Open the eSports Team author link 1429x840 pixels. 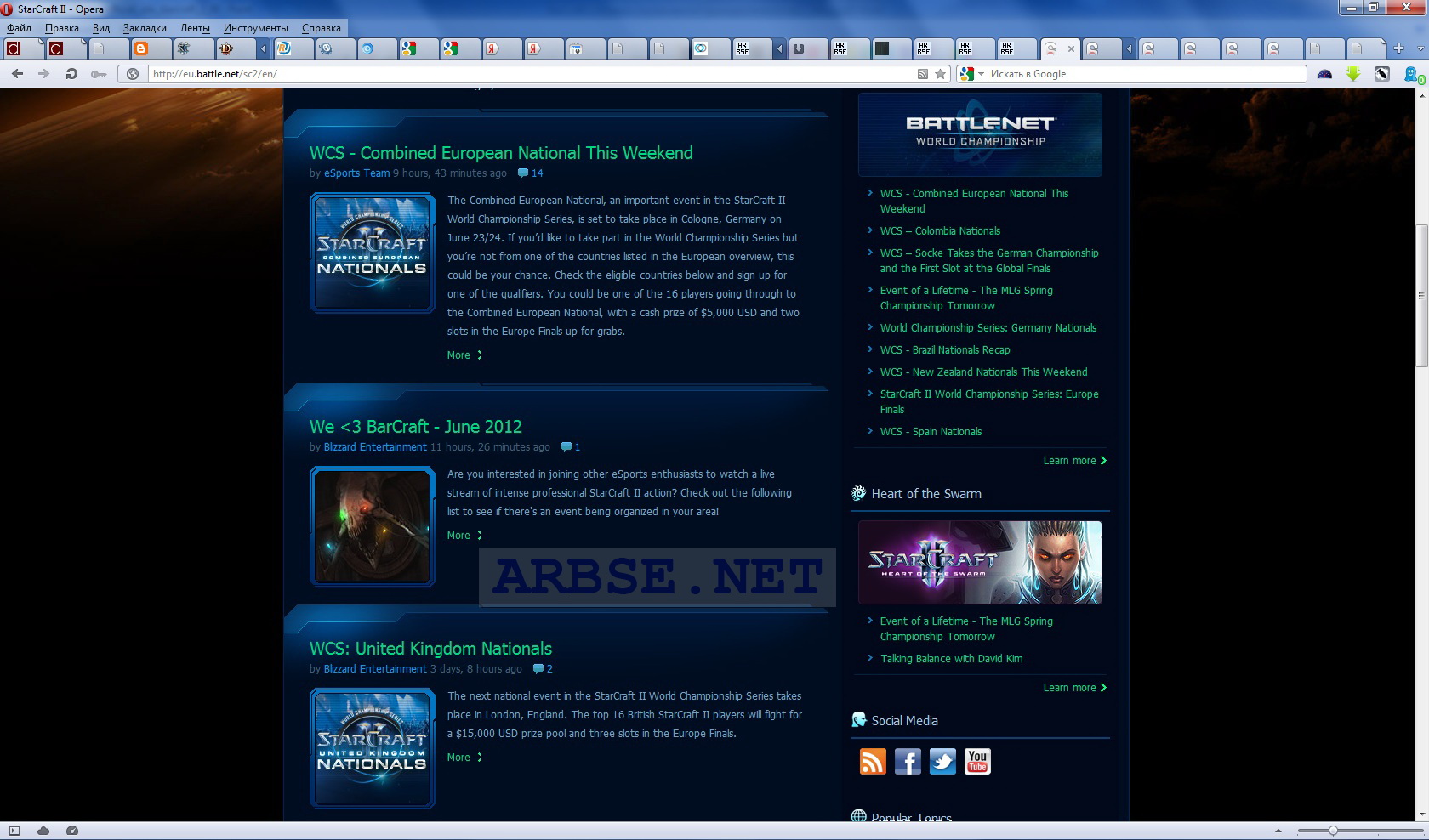tap(356, 173)
